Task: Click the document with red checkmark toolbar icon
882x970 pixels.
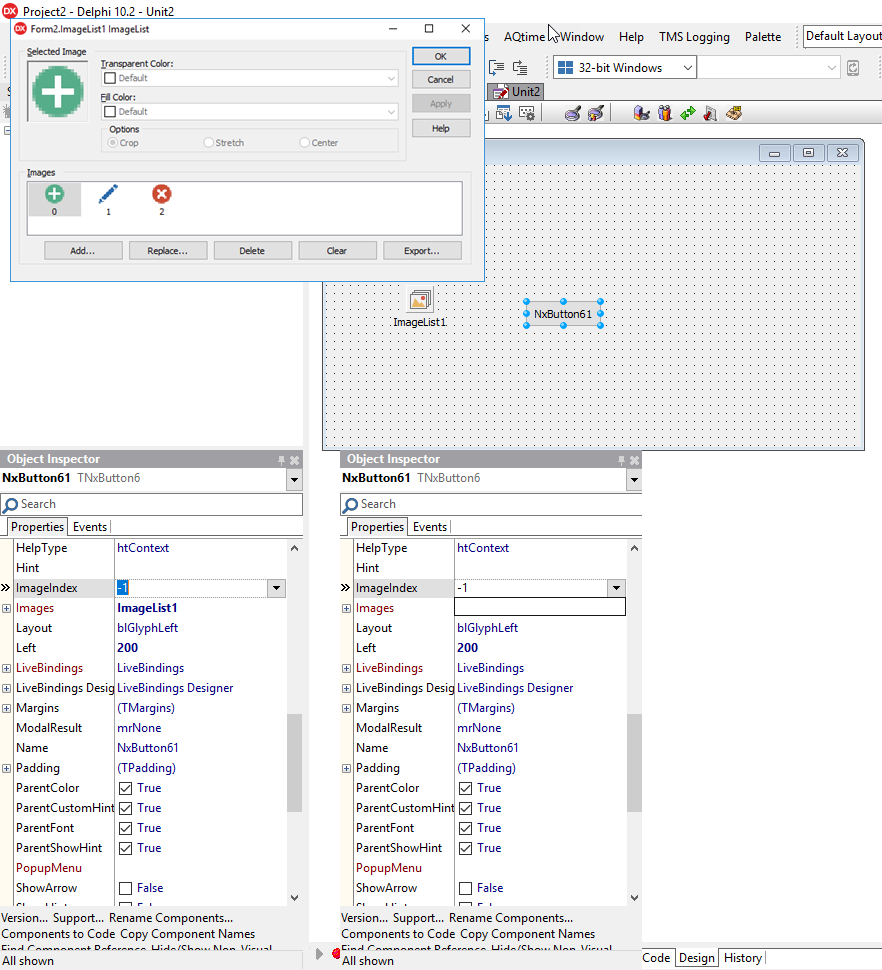Action: (x=711, y=113)
